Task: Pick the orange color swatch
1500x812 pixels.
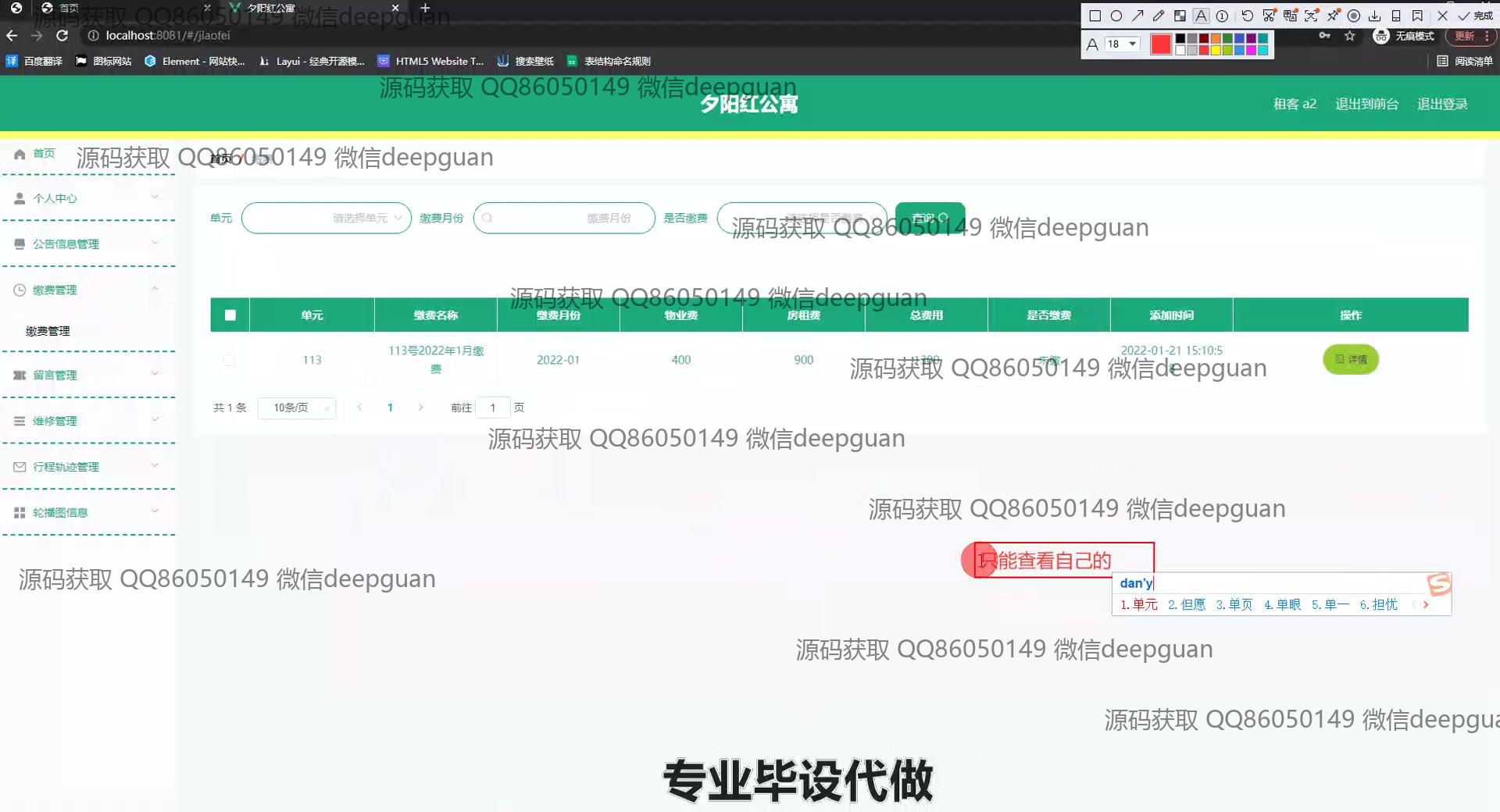Action: tap(1216, 38)
